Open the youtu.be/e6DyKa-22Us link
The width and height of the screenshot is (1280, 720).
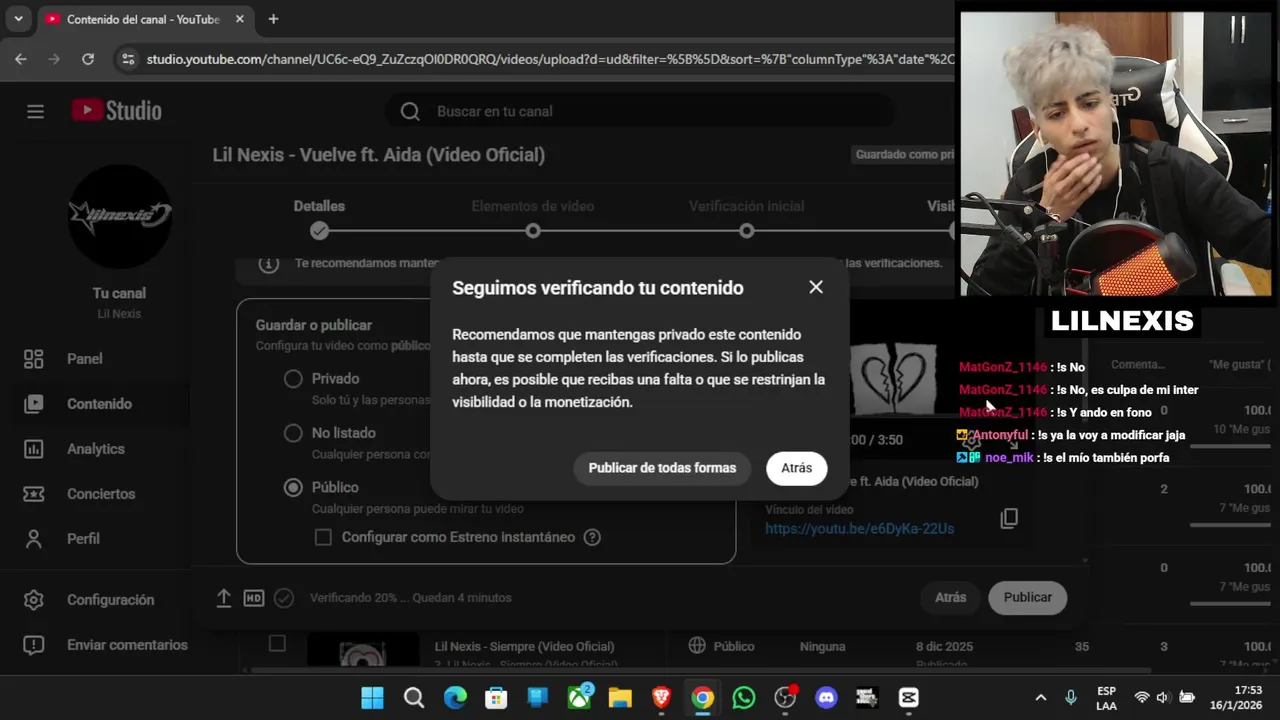click(x=860, y=528)
